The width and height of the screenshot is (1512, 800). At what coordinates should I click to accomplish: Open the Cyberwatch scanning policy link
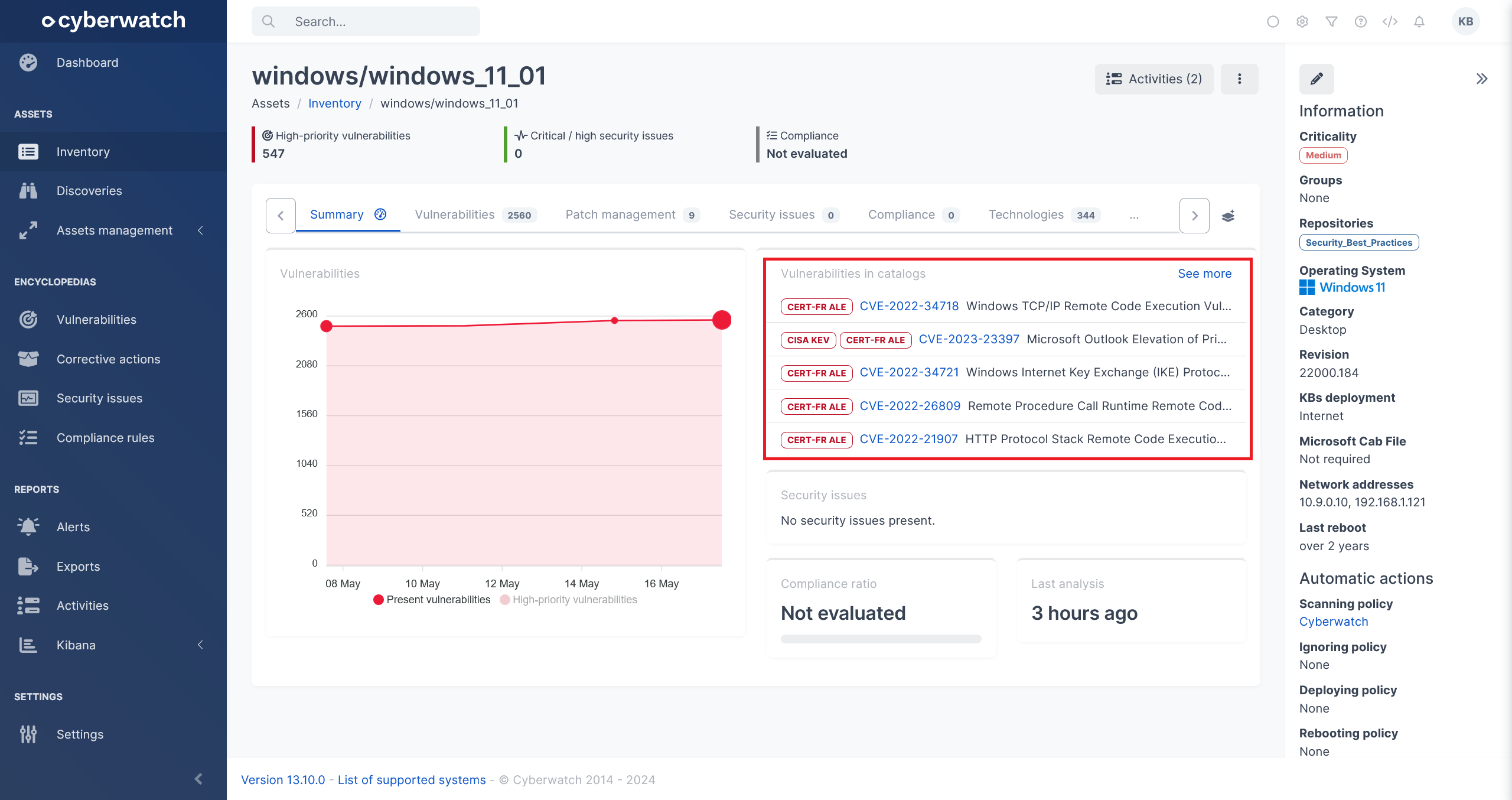pyautogui.click(x=1334, y=622)
